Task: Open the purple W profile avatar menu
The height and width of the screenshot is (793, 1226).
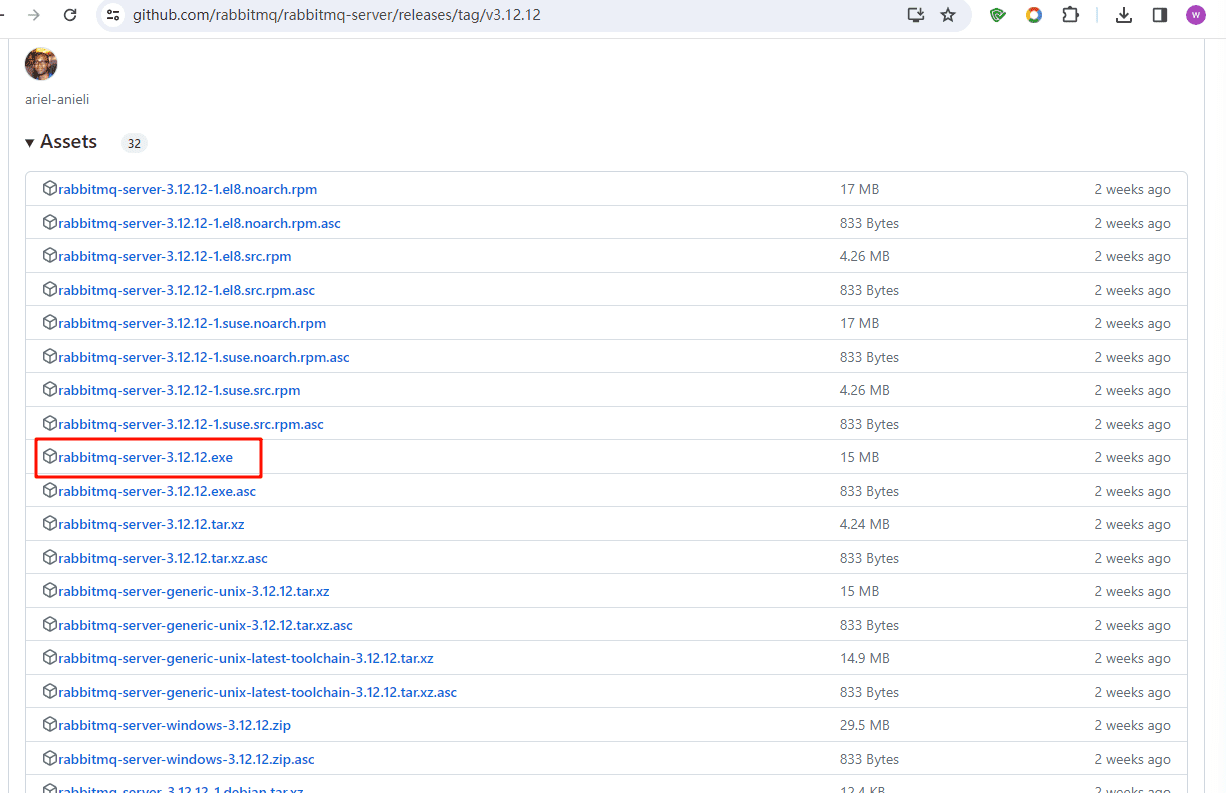Action: tap(1196, 15)
